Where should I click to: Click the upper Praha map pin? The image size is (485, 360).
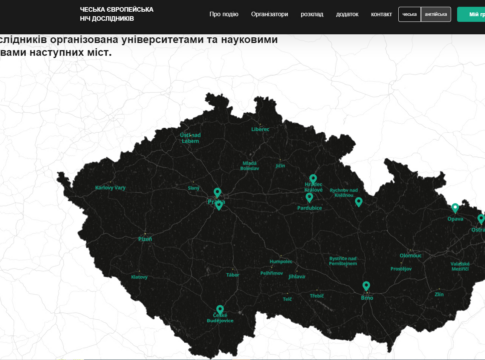217,193
